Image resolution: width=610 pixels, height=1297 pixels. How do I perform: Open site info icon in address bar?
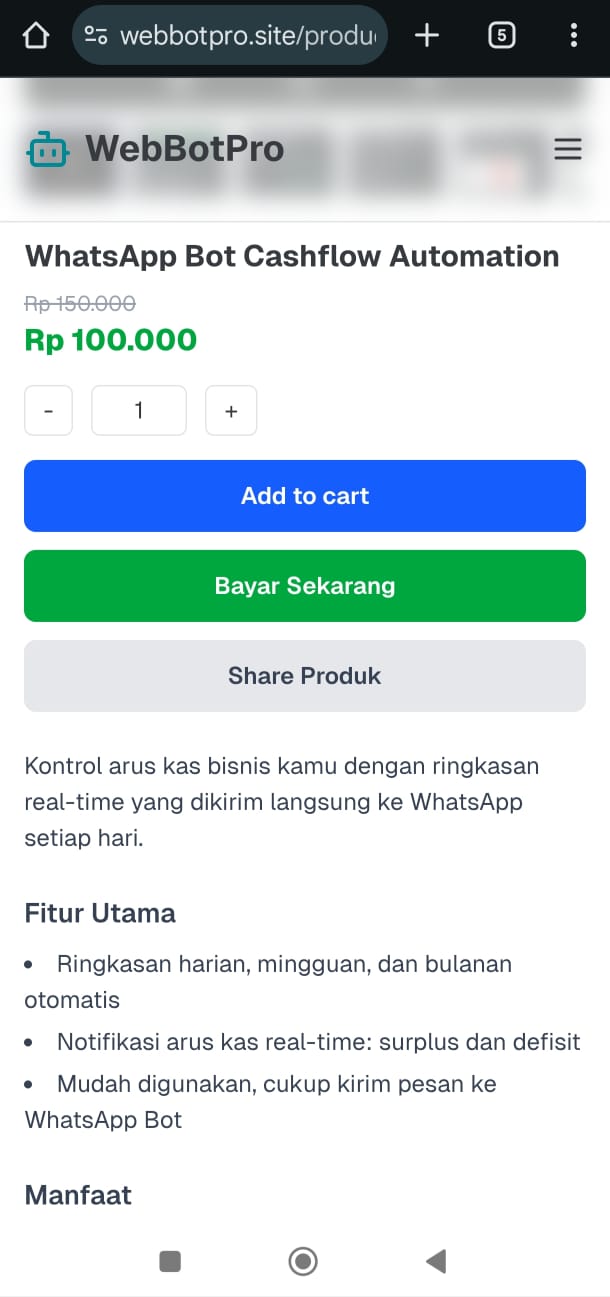tap(96, 36)
